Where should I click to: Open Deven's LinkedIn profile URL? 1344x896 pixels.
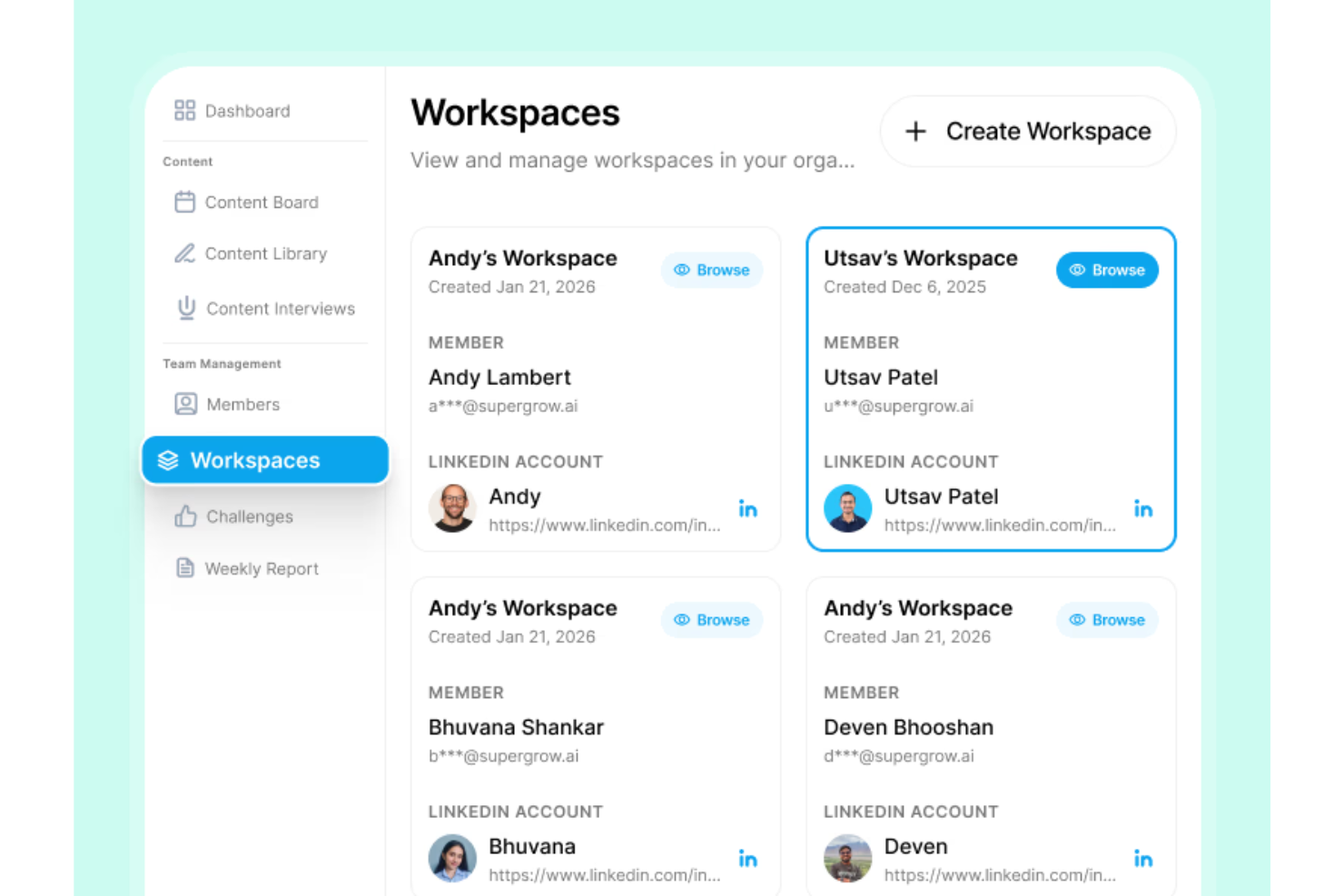click(1000, 875)
